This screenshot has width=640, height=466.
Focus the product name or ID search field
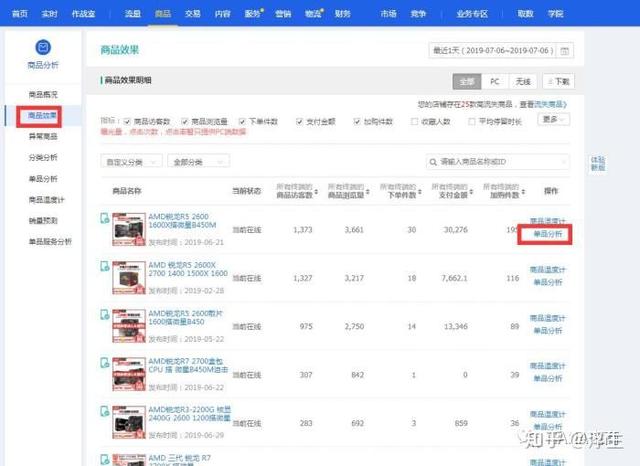coord(498,162)
